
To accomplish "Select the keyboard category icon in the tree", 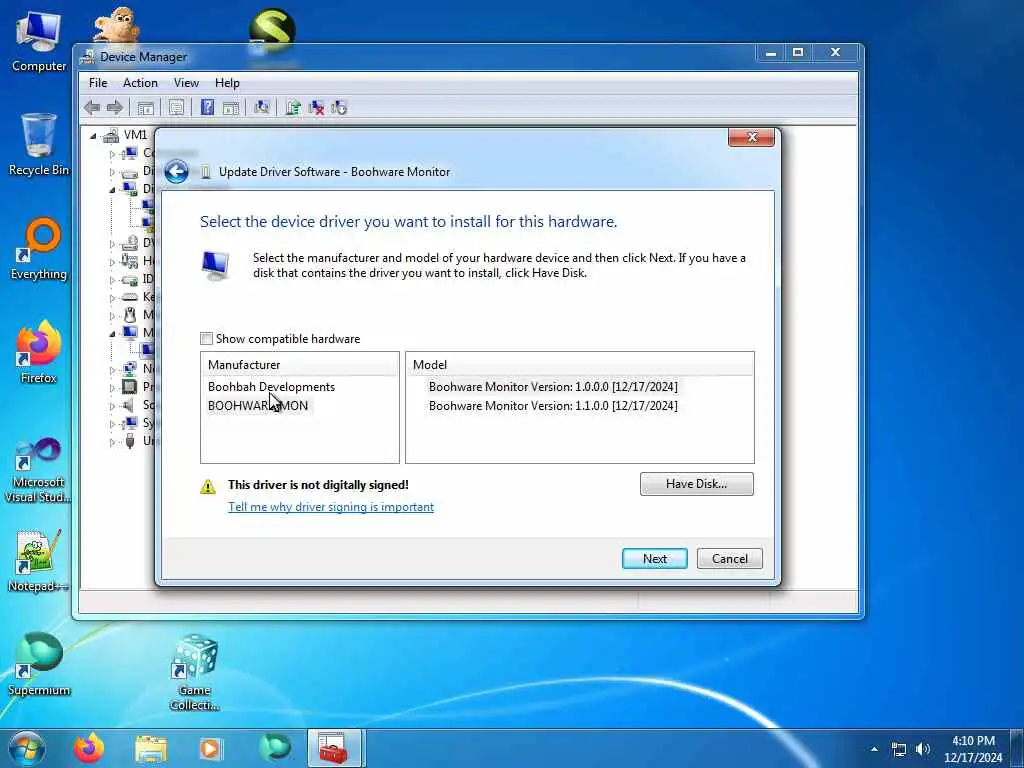I will (130, 297).
